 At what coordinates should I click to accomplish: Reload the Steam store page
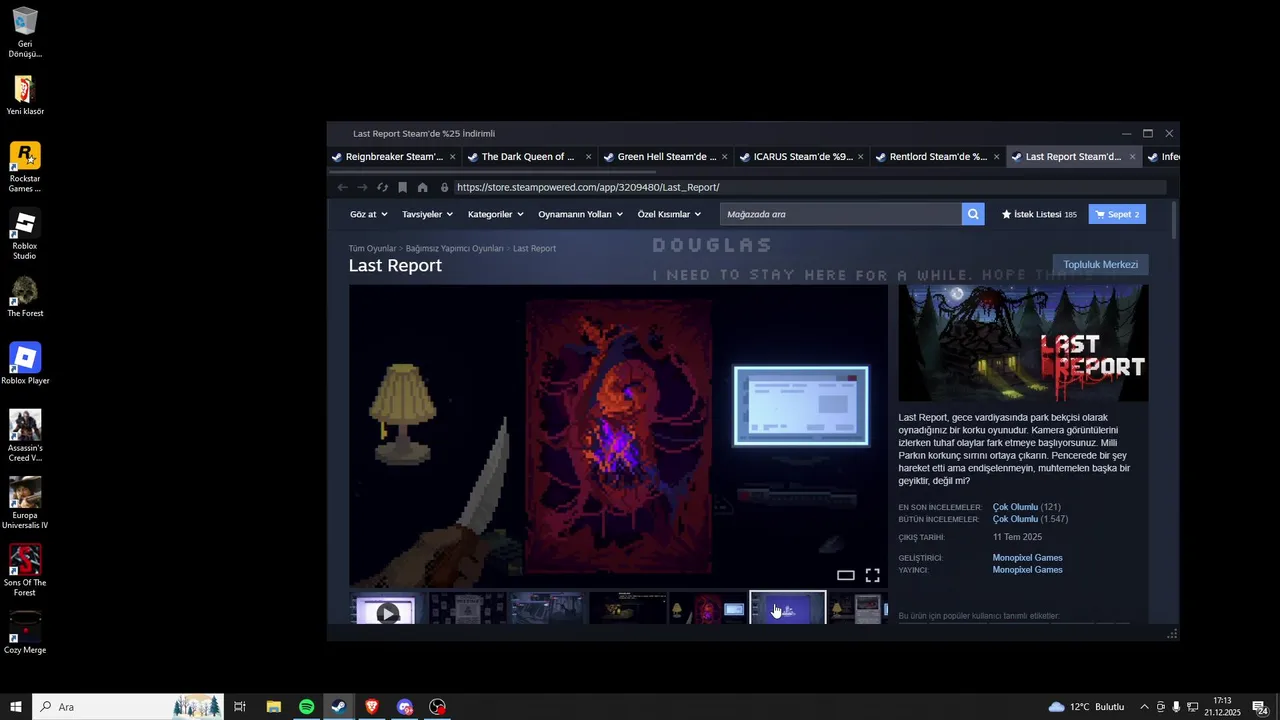point(382,187)
